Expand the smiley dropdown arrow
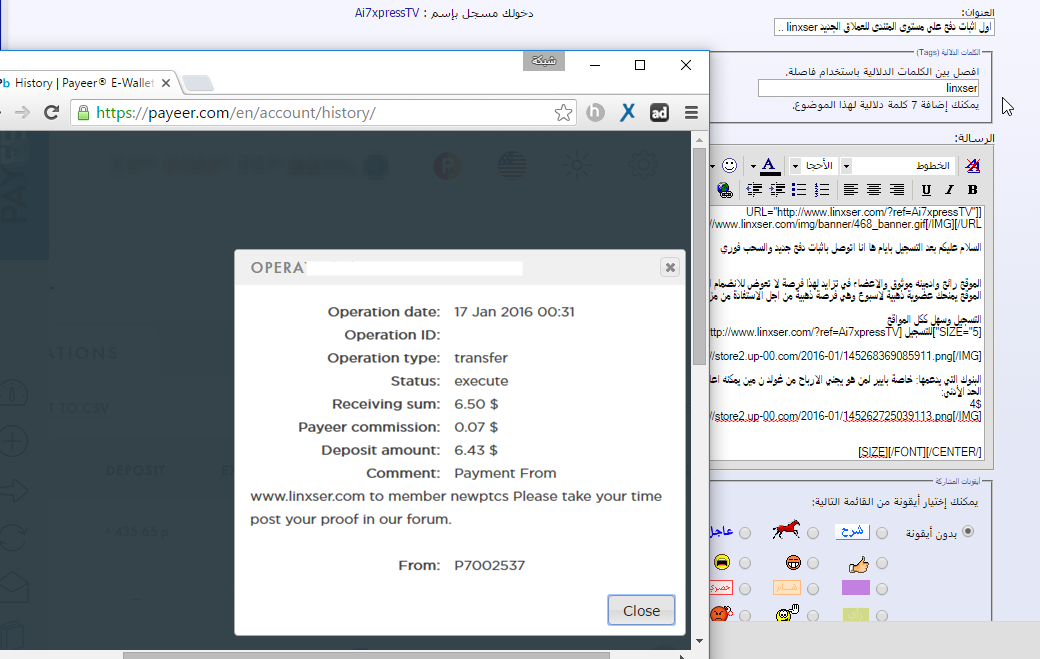The width and height of the screenshot is (1040, 659). click(712, 166)
